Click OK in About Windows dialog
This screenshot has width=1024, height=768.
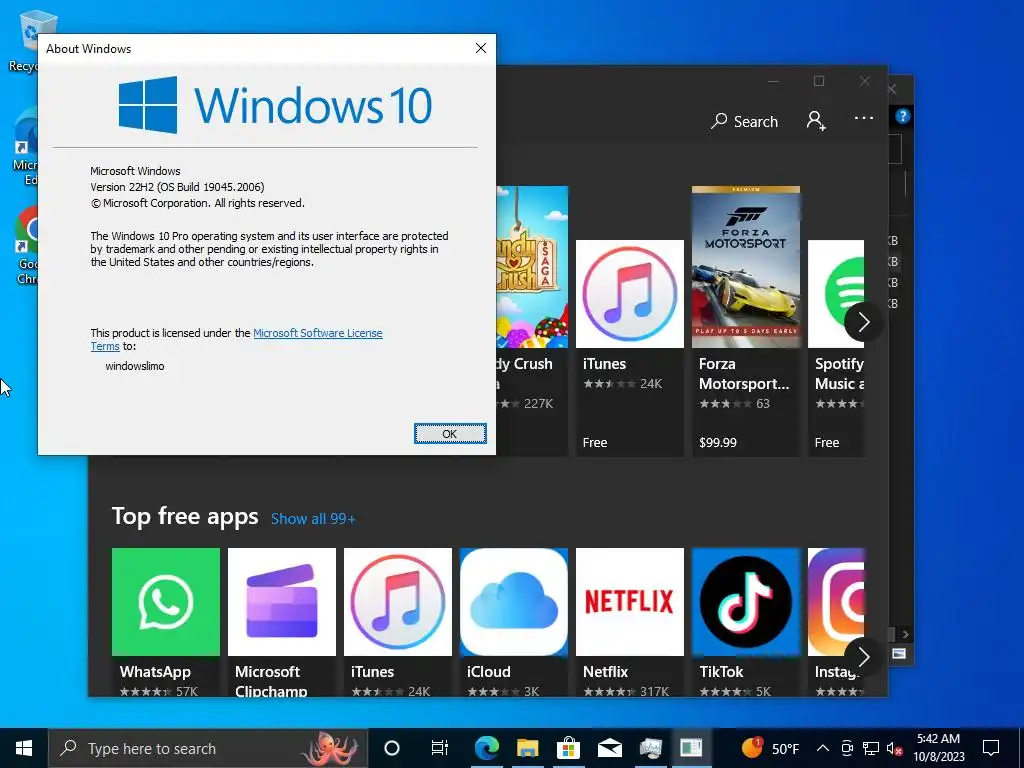[x=450, y=434]
